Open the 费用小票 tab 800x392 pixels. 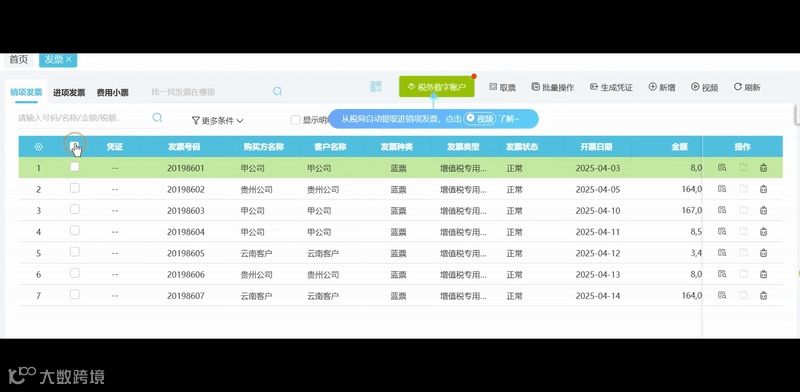[113, 93]
